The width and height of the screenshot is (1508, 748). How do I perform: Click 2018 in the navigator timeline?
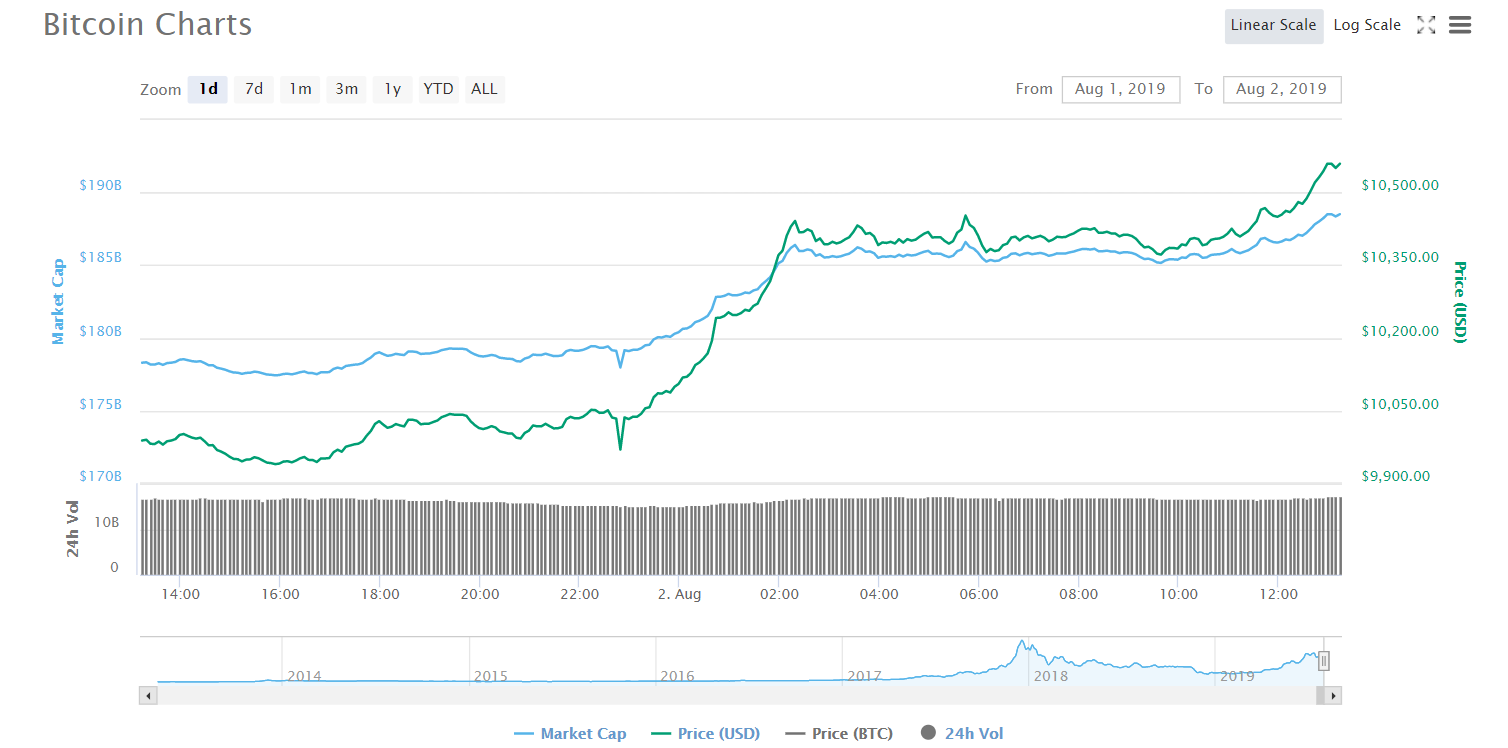tap(1051, 676)
